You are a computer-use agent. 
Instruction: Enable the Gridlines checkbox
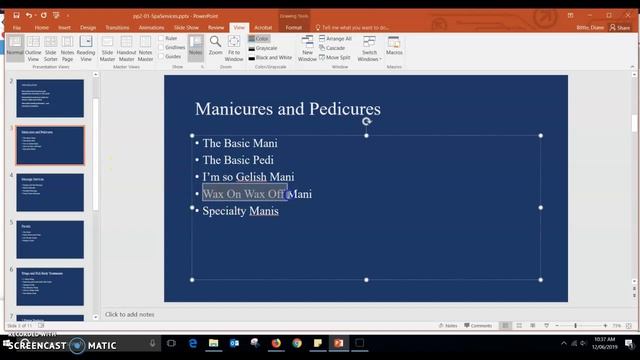pyautogui.click(x=161, y=47)
